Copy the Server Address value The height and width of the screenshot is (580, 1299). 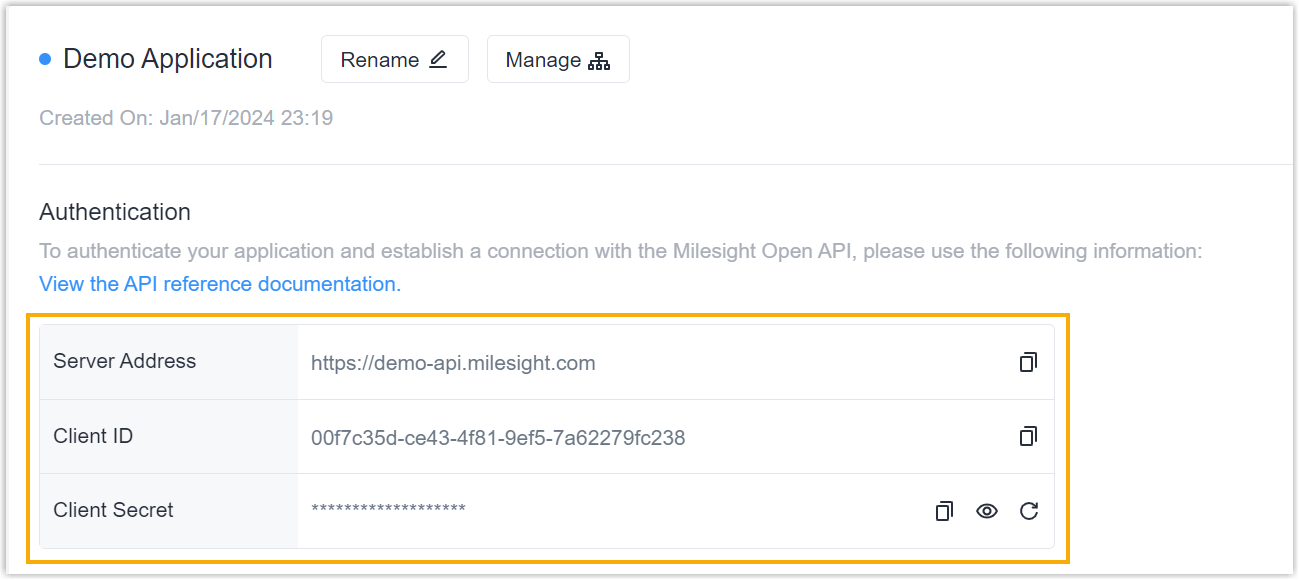pos(1028,362)
